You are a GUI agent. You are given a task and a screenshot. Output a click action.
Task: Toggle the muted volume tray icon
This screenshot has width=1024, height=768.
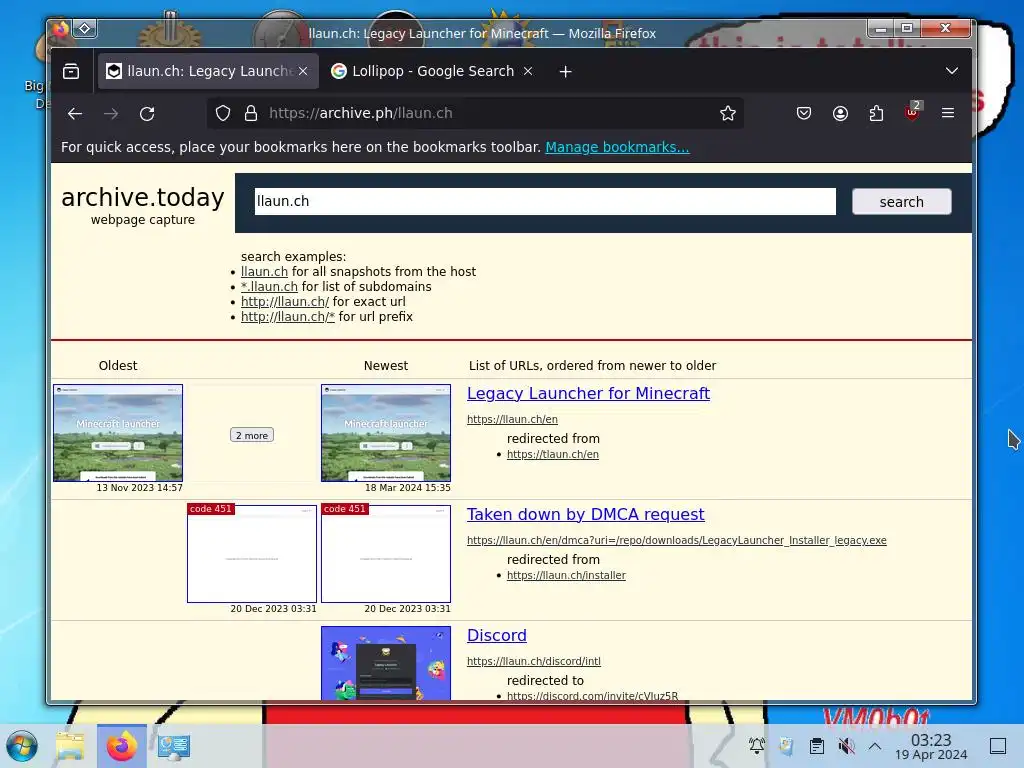pyautogui.click(x=846, y=746)
